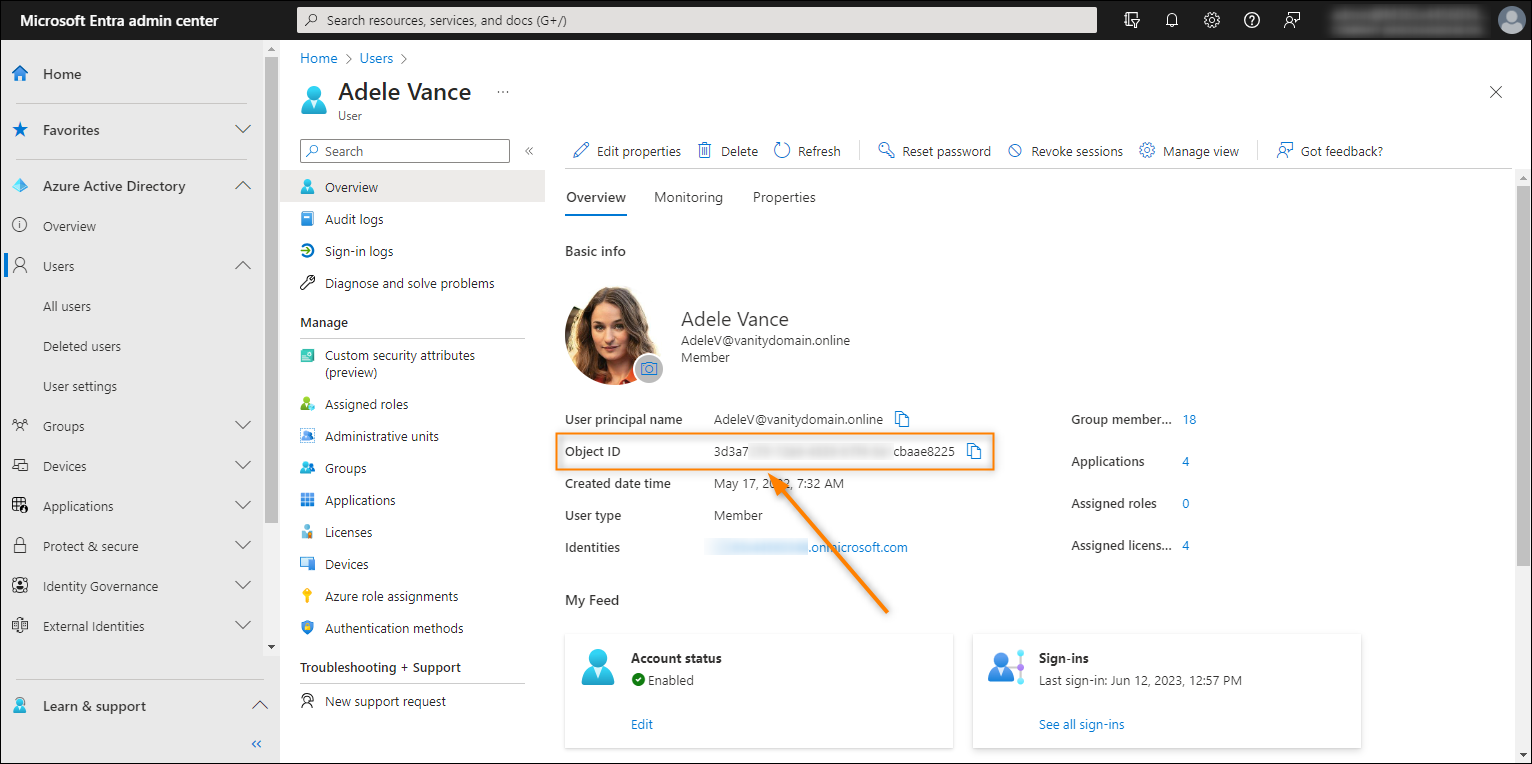Image resolution: width=1532 pixels, height=764 pixels.
Task: Expand Identity Governance
Action: 242,586
